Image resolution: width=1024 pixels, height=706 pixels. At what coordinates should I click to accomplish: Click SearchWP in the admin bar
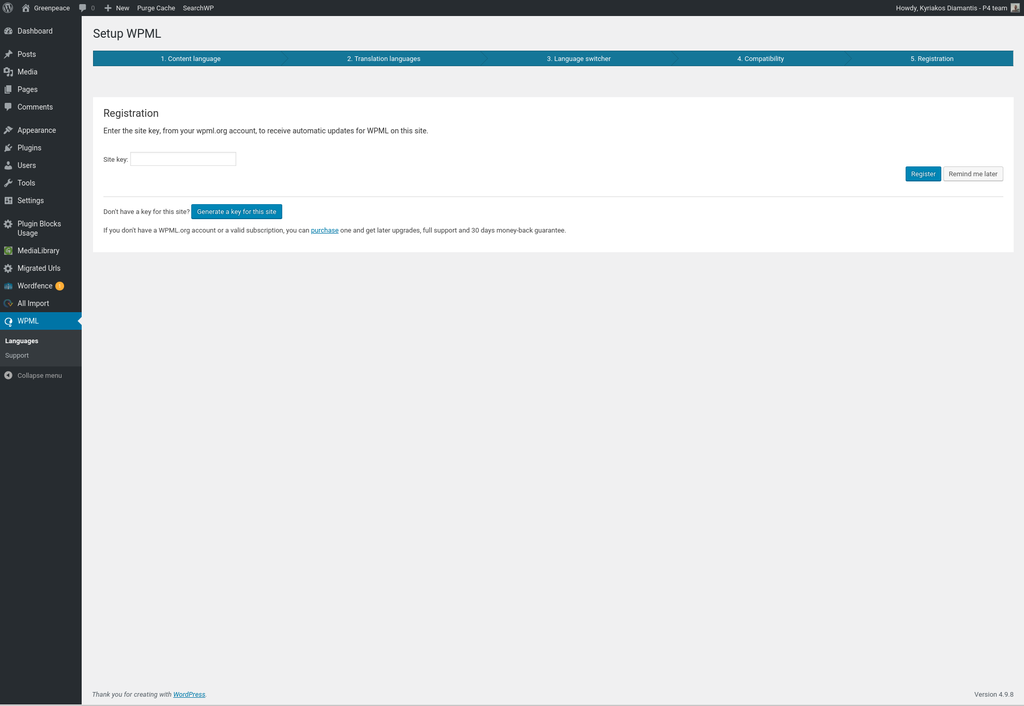(199, 8)
